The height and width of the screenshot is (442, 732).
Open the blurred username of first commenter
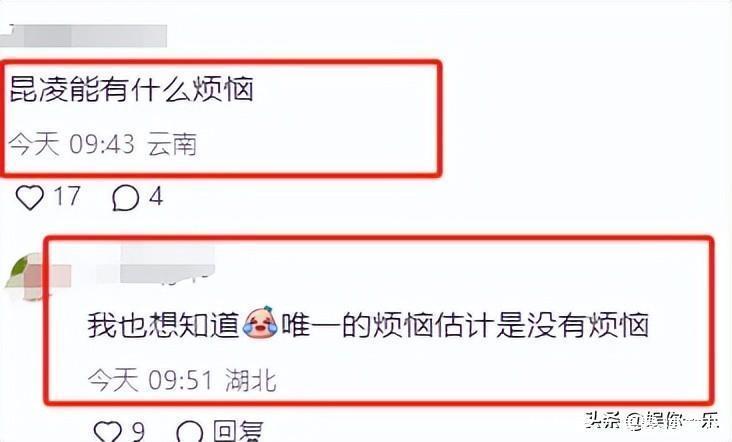pos(84,36)
